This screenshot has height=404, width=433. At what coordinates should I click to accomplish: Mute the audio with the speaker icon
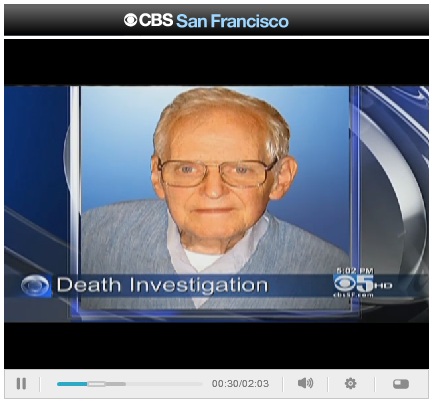pos(305,383)
